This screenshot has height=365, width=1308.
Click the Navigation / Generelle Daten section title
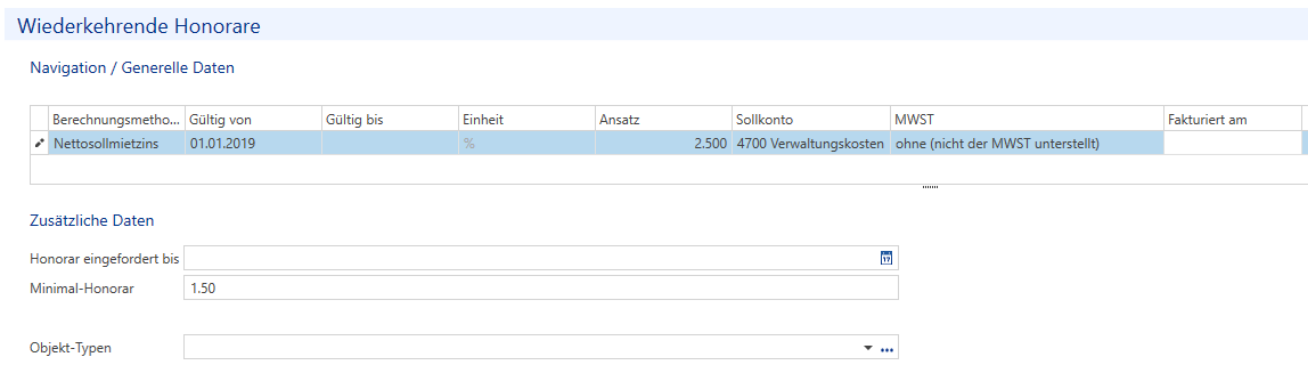tap(133, 68)
